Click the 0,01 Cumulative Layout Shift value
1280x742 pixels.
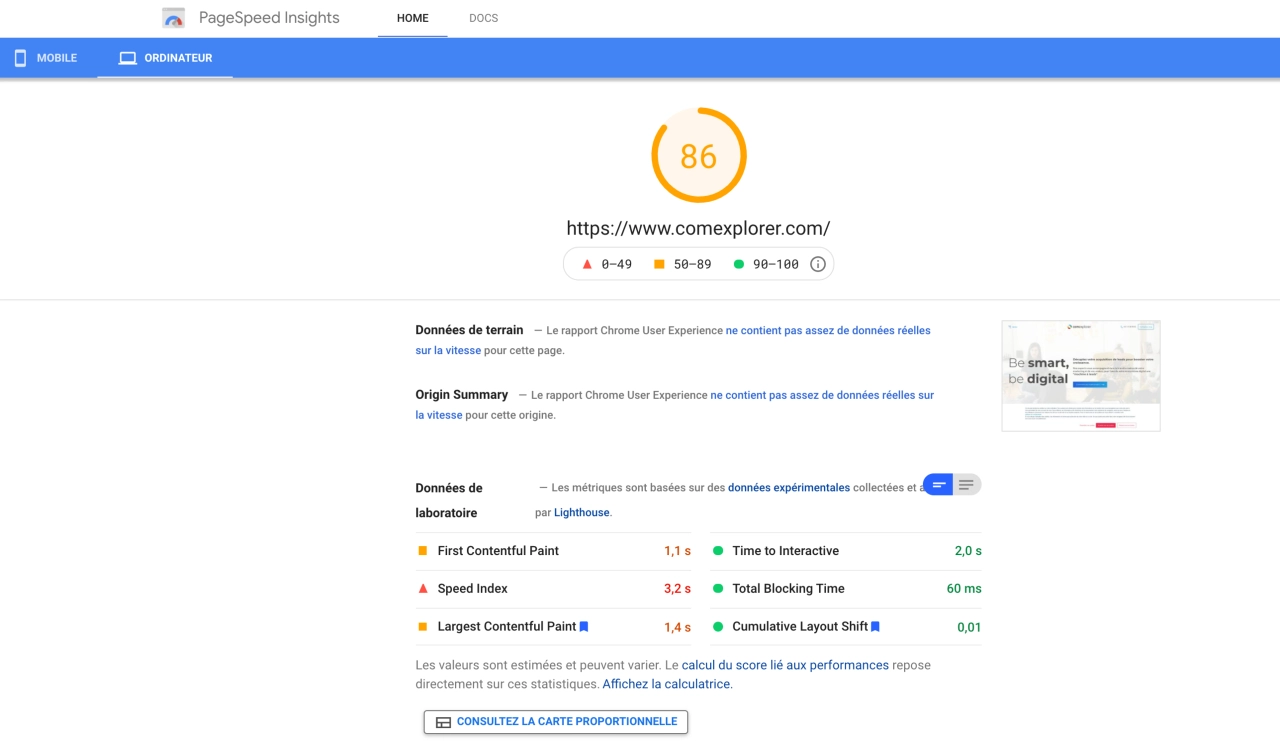[x=969, y=627]
